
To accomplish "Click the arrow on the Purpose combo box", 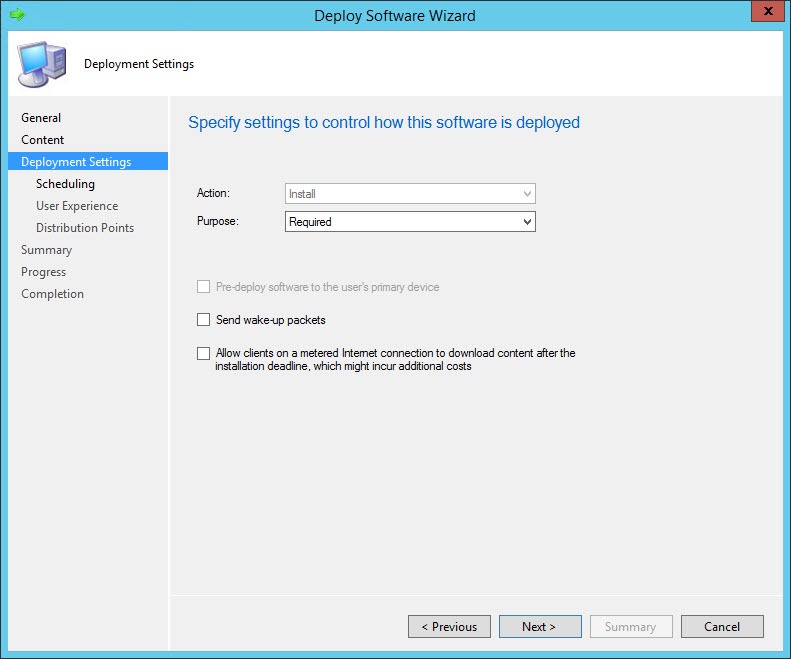I will 527,222.
